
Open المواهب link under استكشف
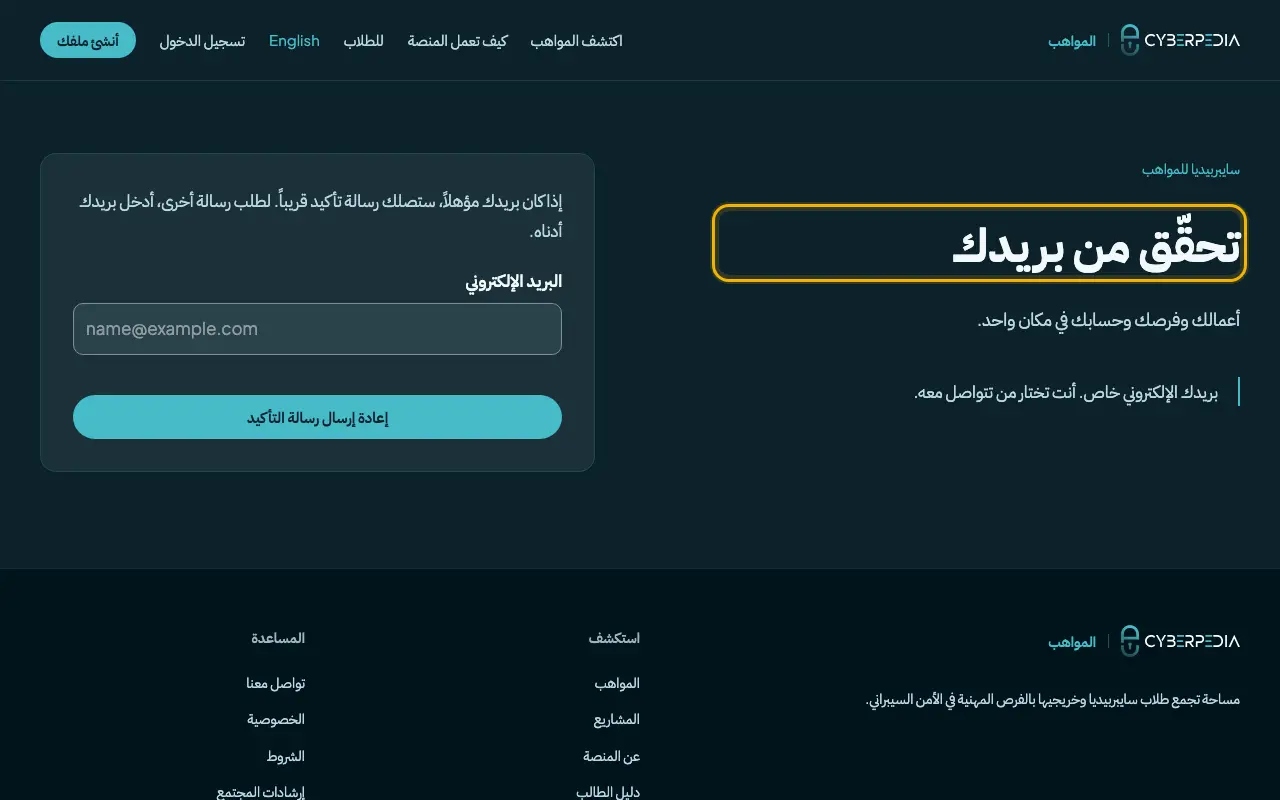617,683
